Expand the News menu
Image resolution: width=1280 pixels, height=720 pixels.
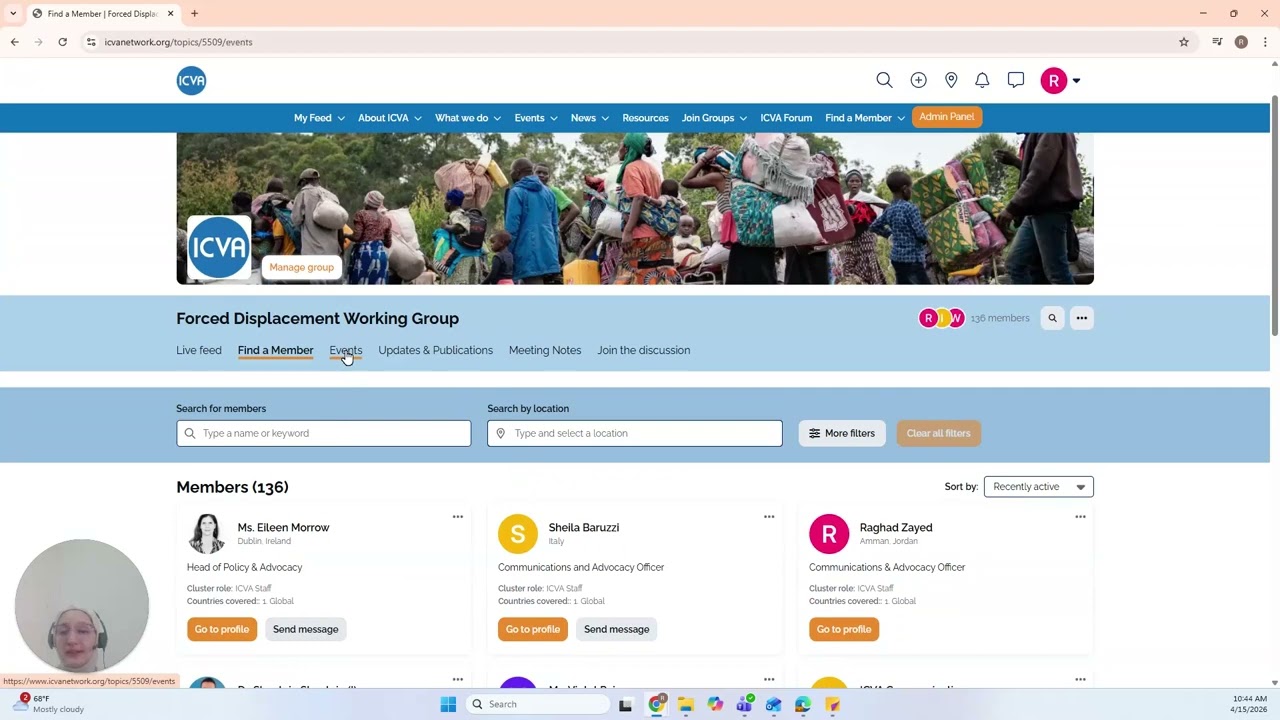(x=590, y=118)
